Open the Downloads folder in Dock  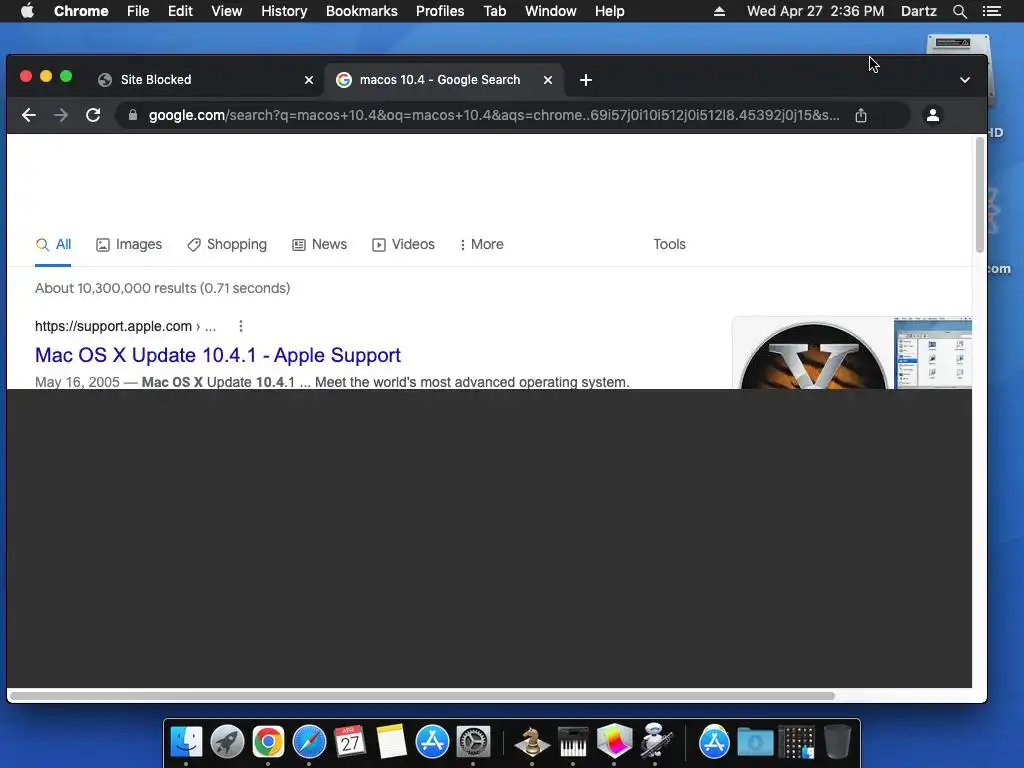click(755, 742)
